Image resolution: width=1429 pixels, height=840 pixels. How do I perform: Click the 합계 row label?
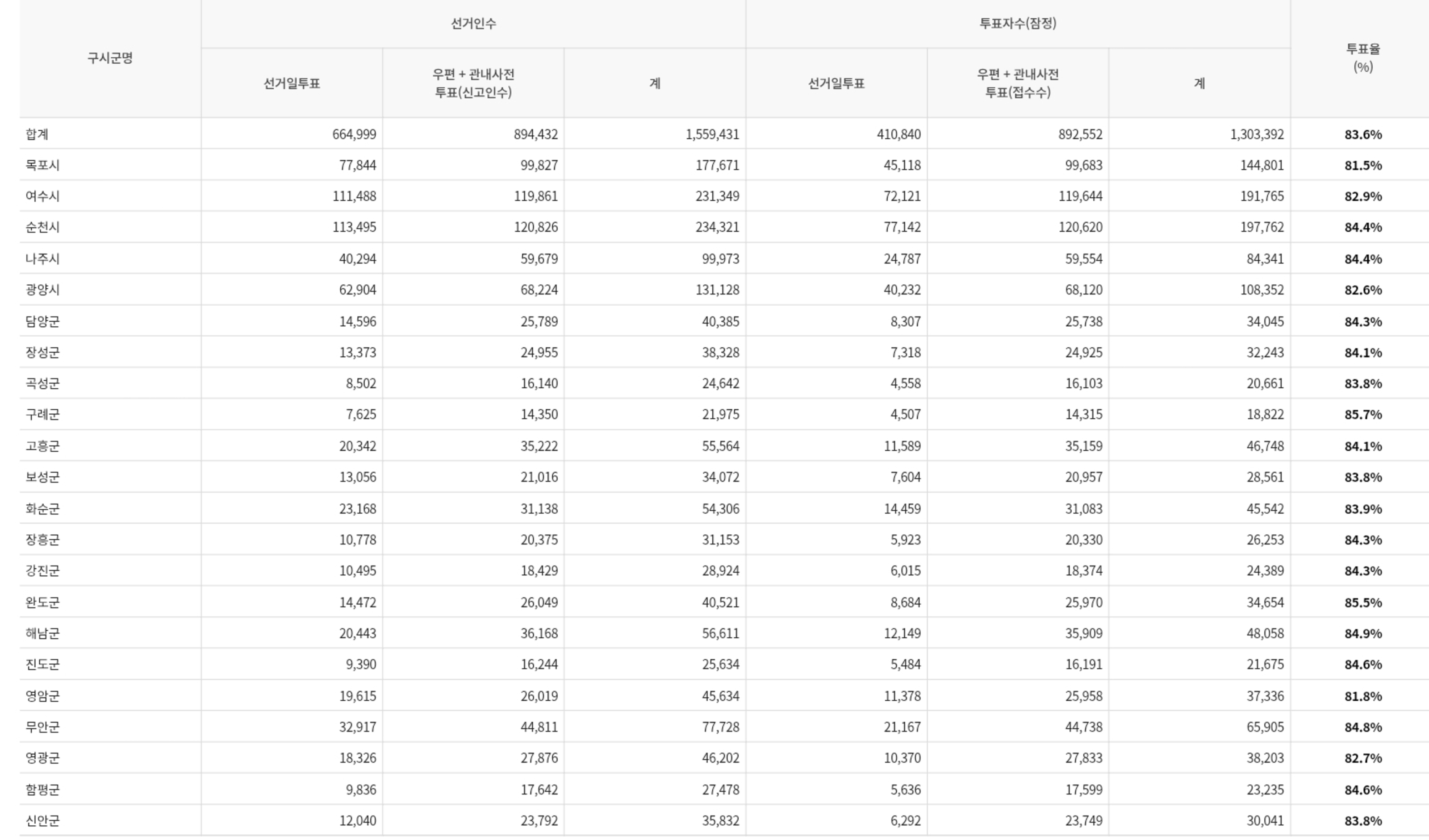(37, 134)
